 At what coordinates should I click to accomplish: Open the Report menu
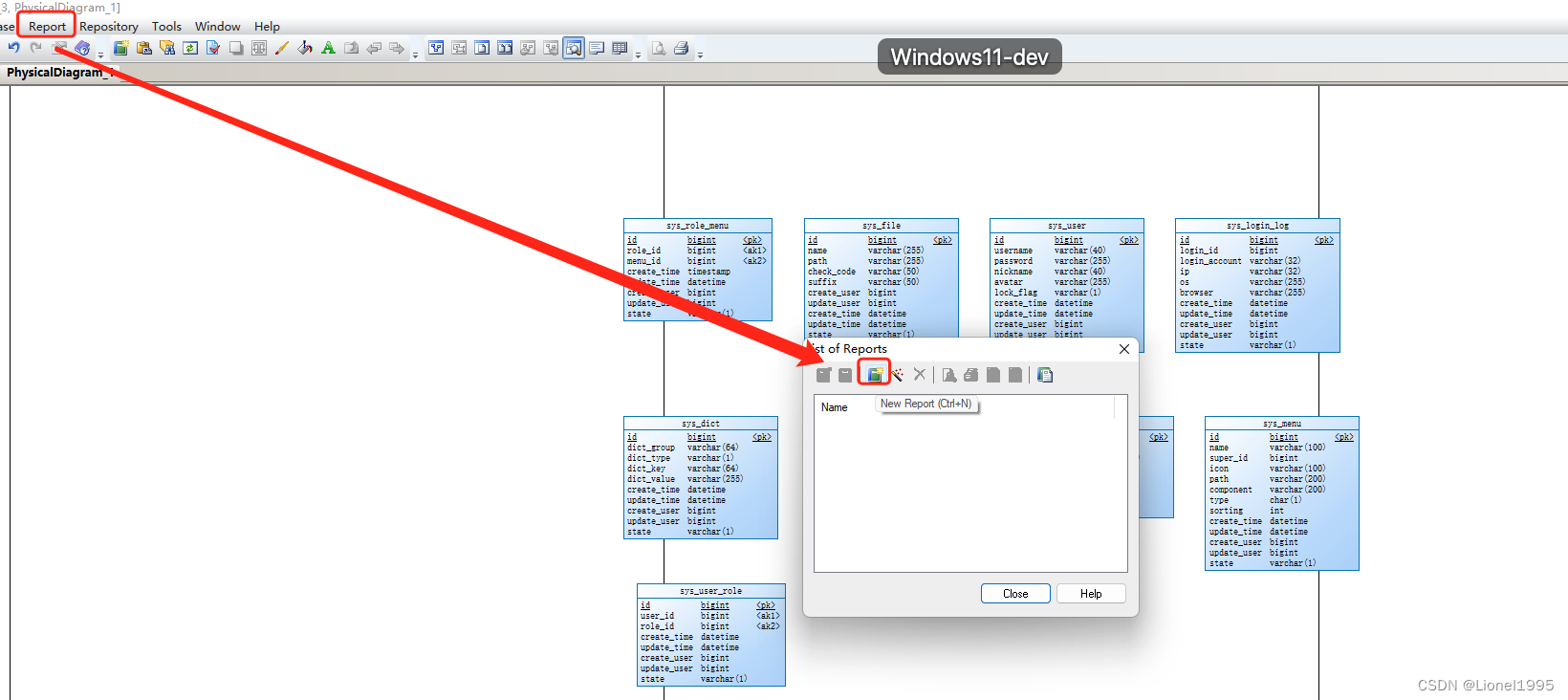click(47, 26)
